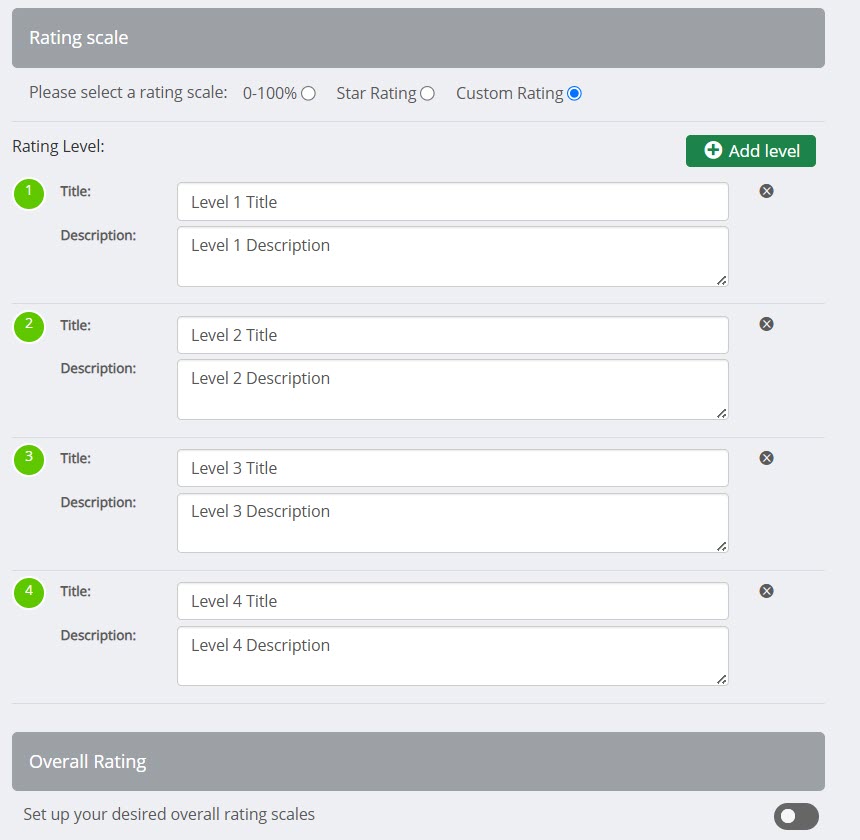860x840 pixels.
Task: Grab the Level 4 Description resize handle
Action: [721, 679]
